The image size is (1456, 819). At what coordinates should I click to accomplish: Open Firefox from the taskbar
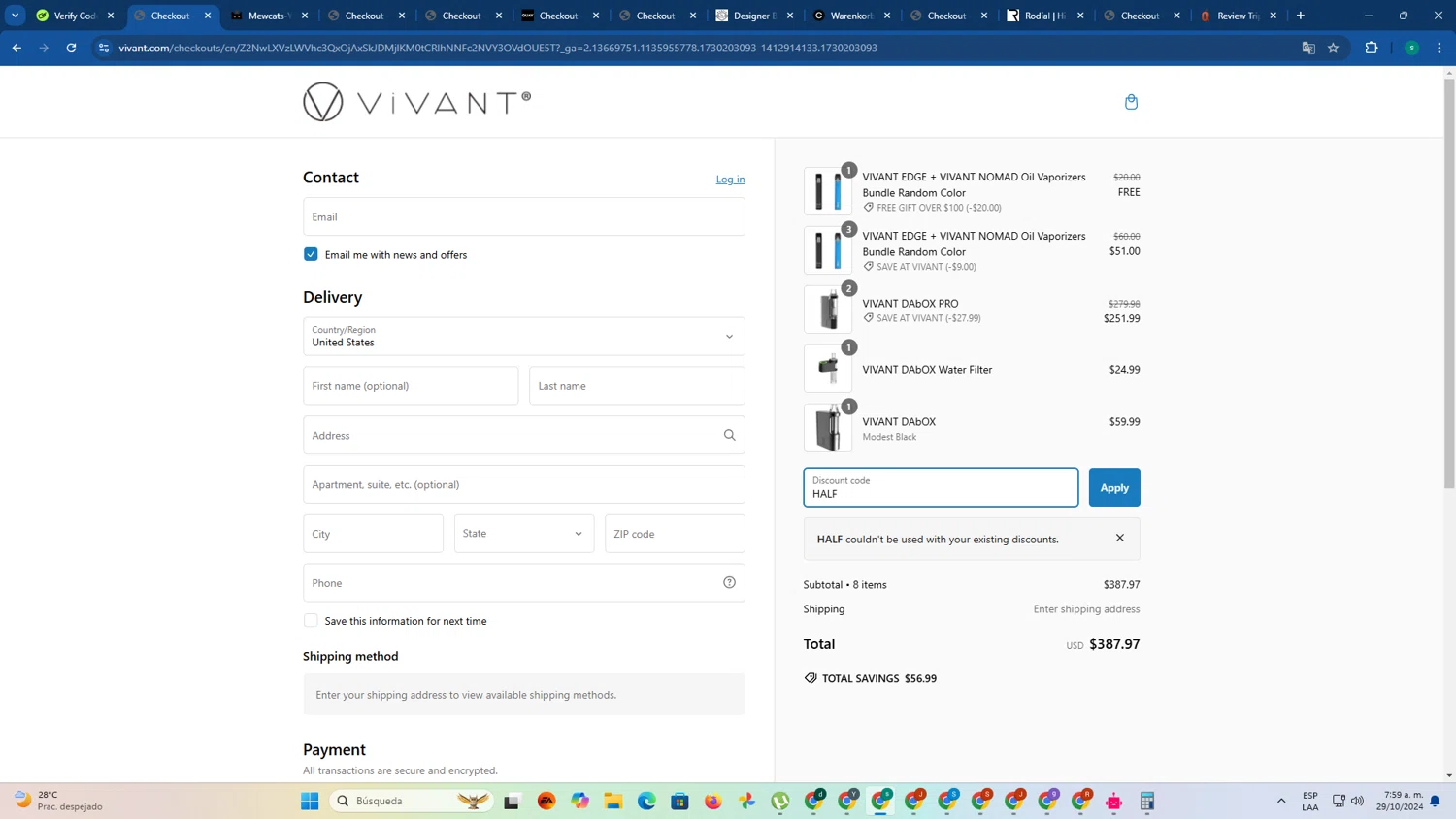713,801
